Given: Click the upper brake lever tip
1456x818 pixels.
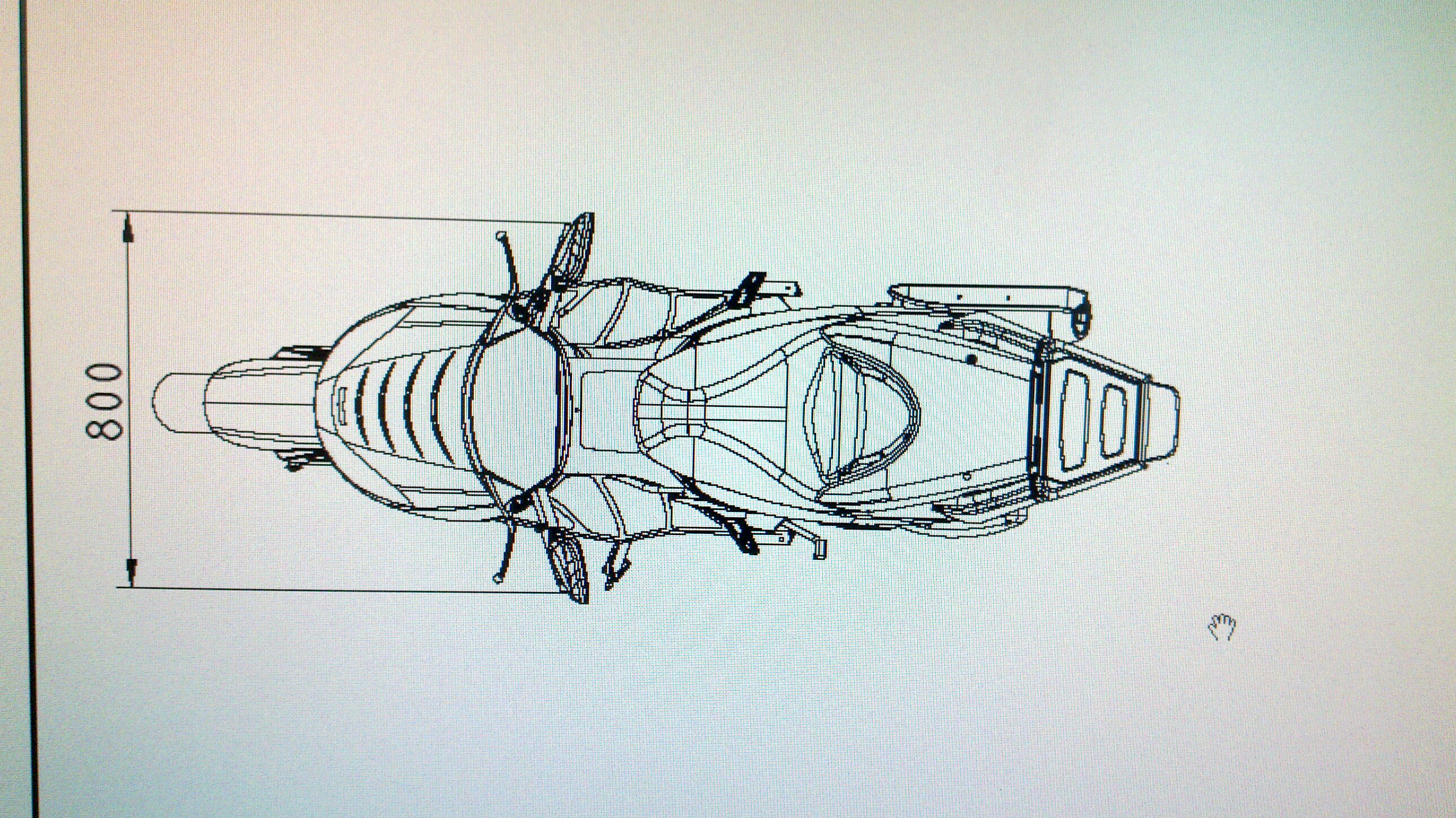Looking at the screenshot, I should (x=500, y=234).
